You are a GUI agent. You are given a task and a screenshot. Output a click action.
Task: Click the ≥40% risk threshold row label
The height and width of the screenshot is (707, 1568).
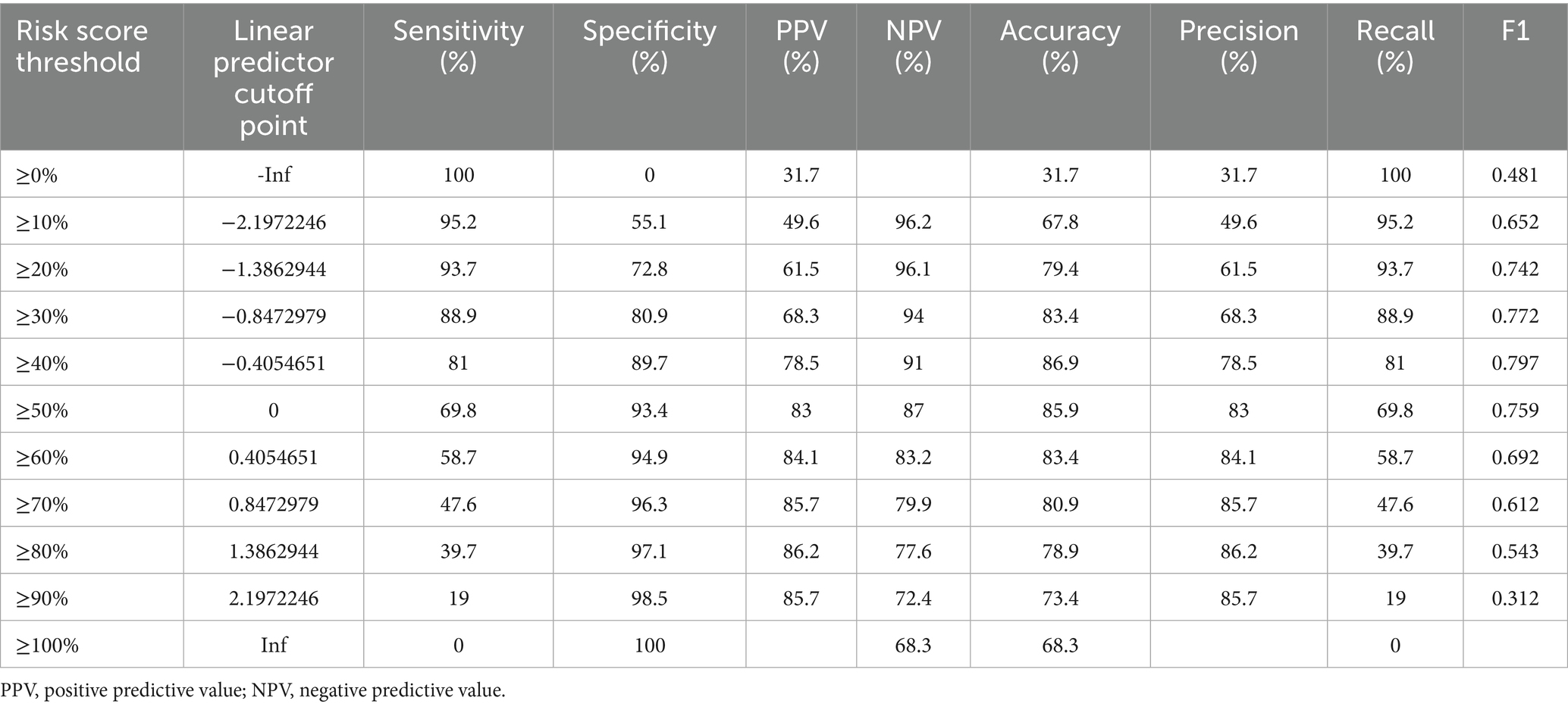[42, 363]
